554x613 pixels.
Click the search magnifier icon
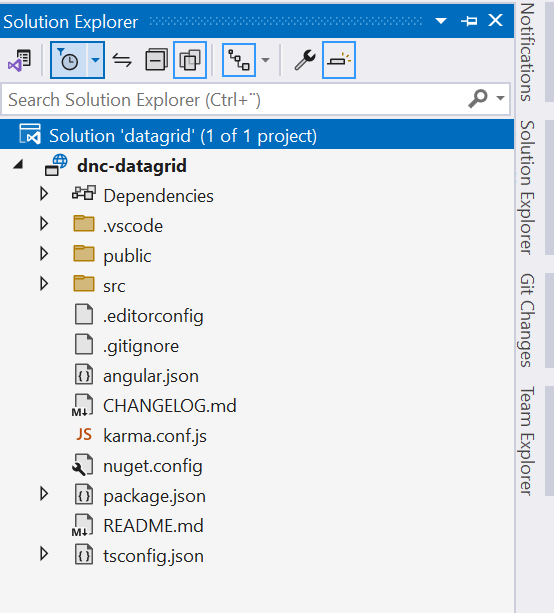(x=478, y=99)
